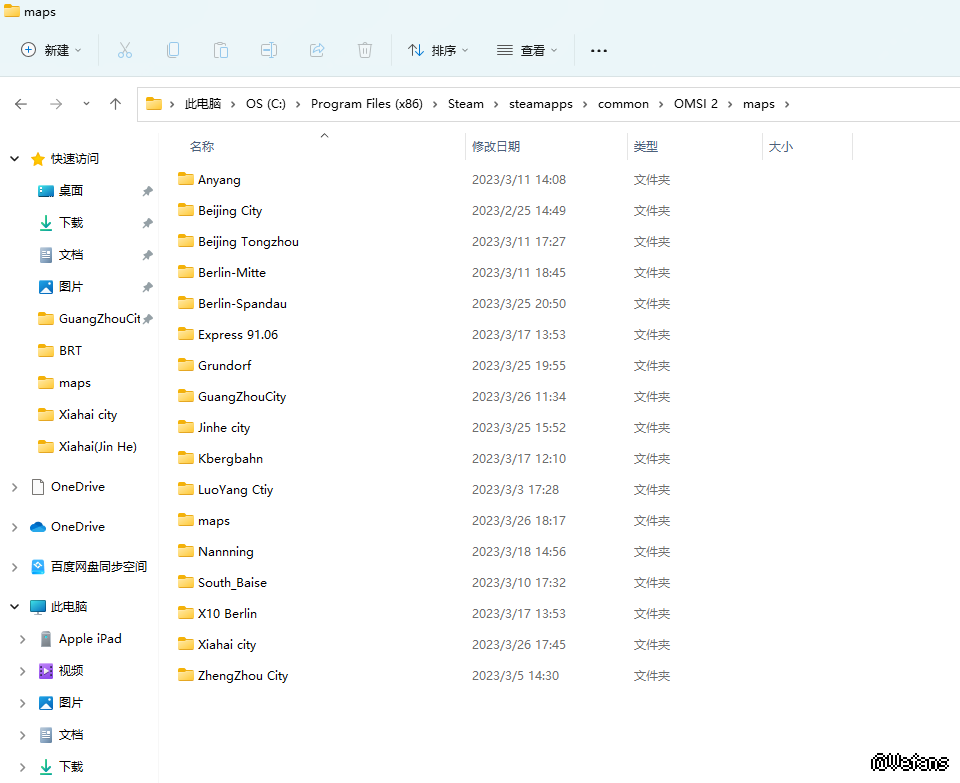Click Steam in the address breadcrumb

[465, 104]
